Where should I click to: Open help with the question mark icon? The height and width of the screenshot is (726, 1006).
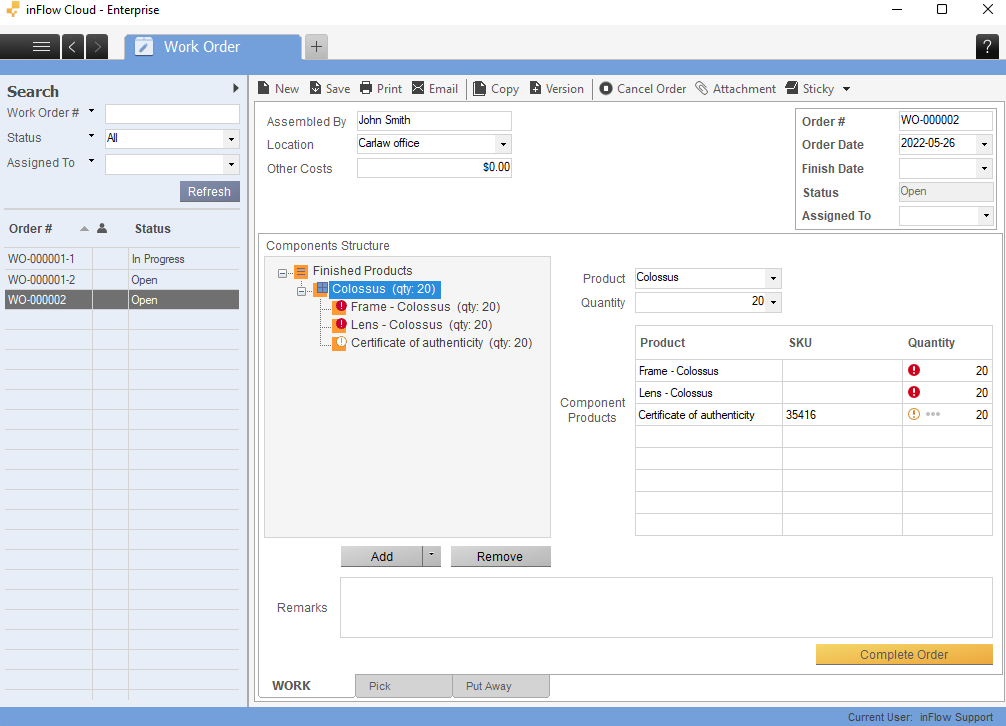coord(987,47)
